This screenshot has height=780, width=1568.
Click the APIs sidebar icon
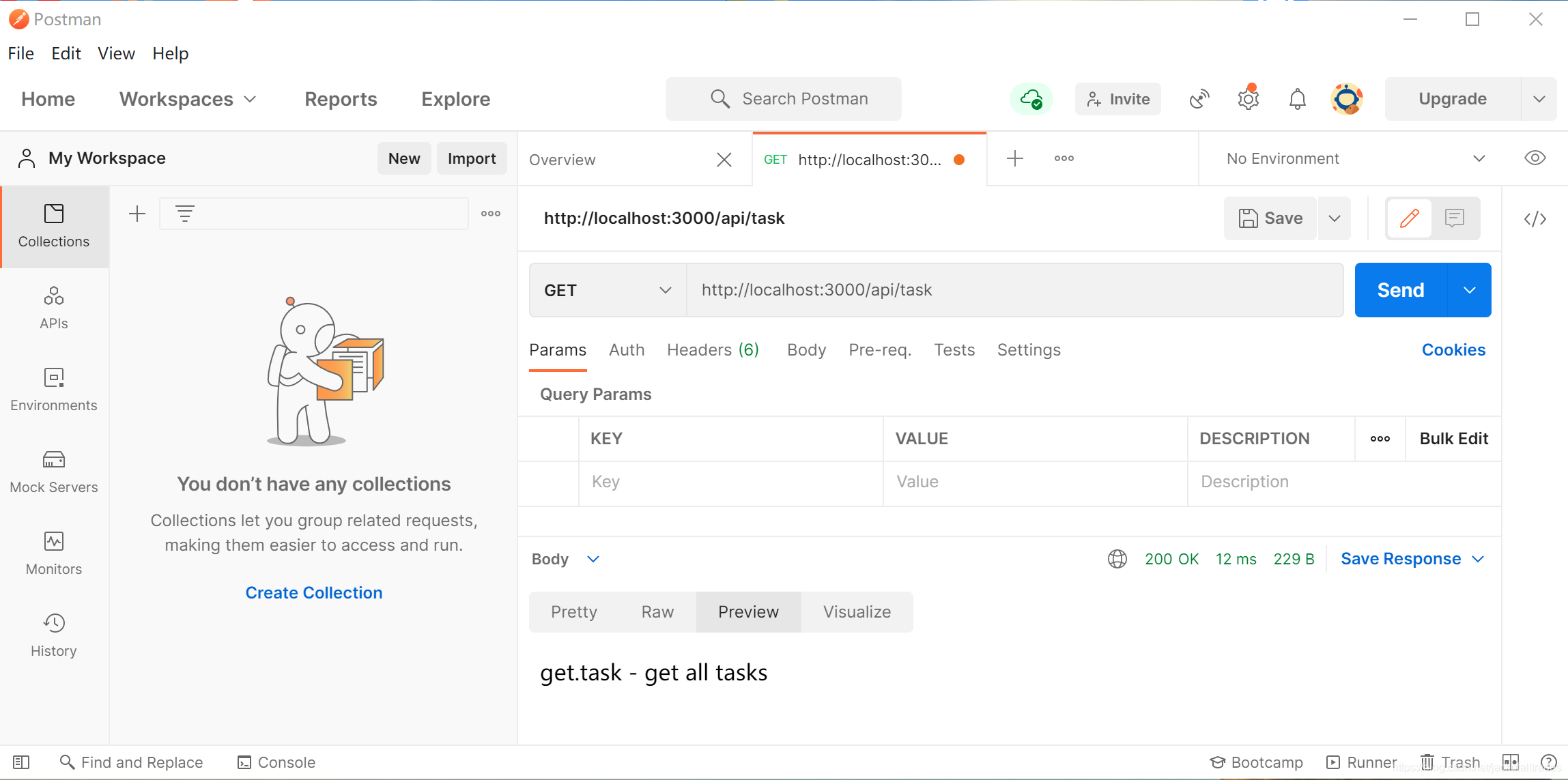(x=53, y=306)
